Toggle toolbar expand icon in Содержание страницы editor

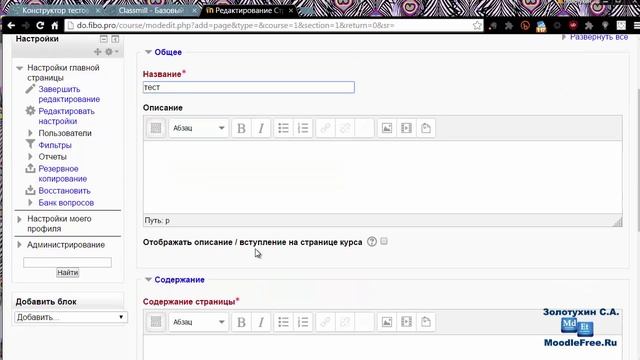[156, 322]
